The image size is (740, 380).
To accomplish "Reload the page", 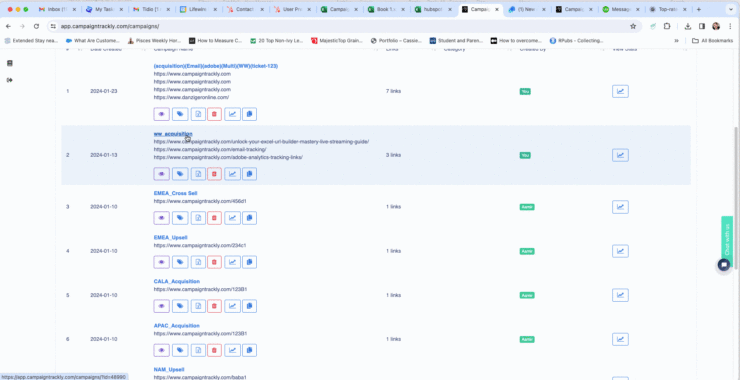I will (36, 26).
